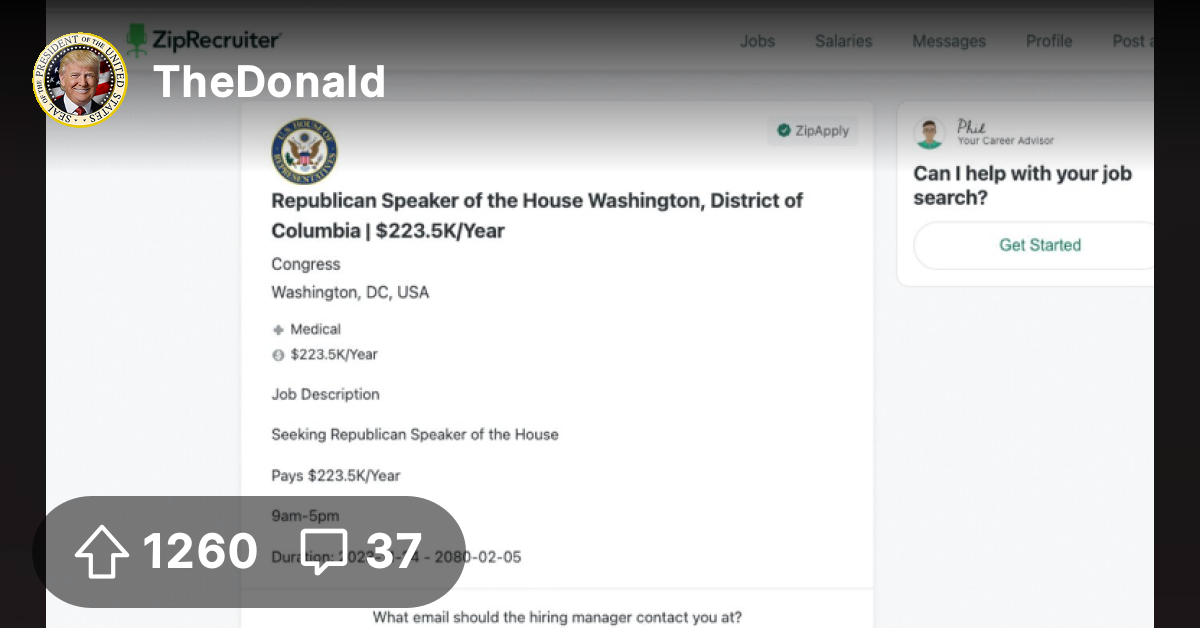Click the TheDonald community name
Screen dimensions: 1200x628
point(269,82)
